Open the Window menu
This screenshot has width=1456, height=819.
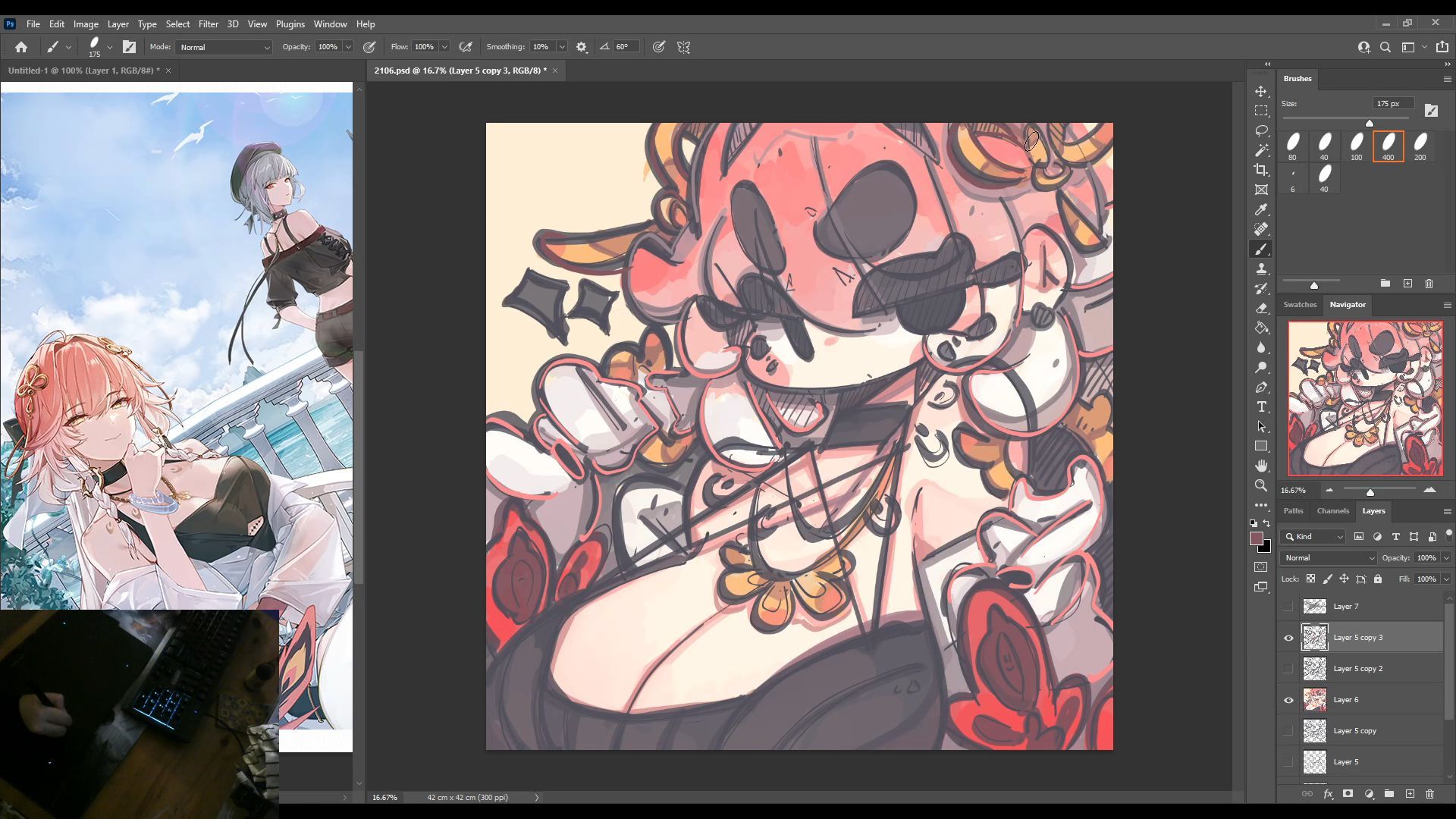pos(330,24)
